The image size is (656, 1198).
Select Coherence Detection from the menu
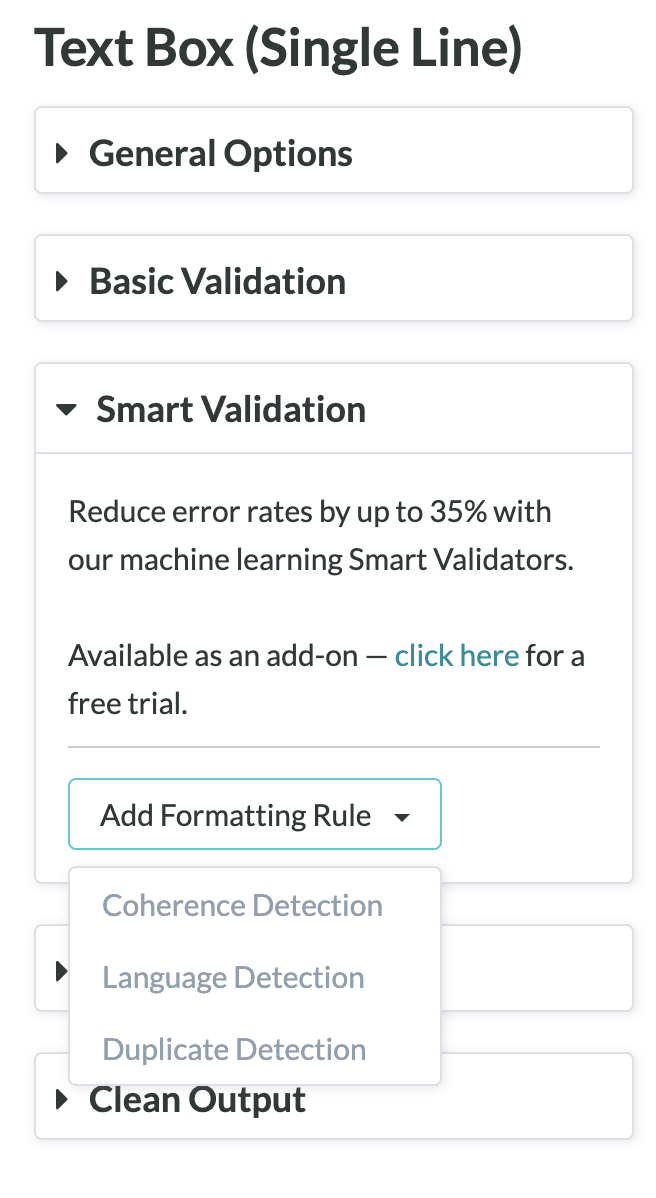[242, 905]
